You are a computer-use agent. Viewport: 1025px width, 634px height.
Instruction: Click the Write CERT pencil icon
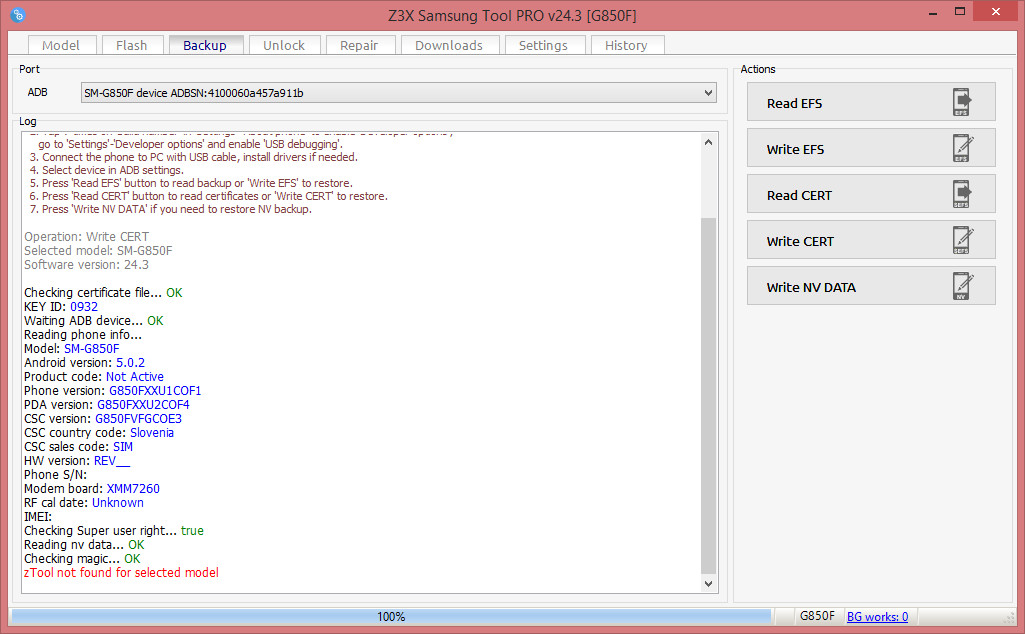(x=962, y=241)
